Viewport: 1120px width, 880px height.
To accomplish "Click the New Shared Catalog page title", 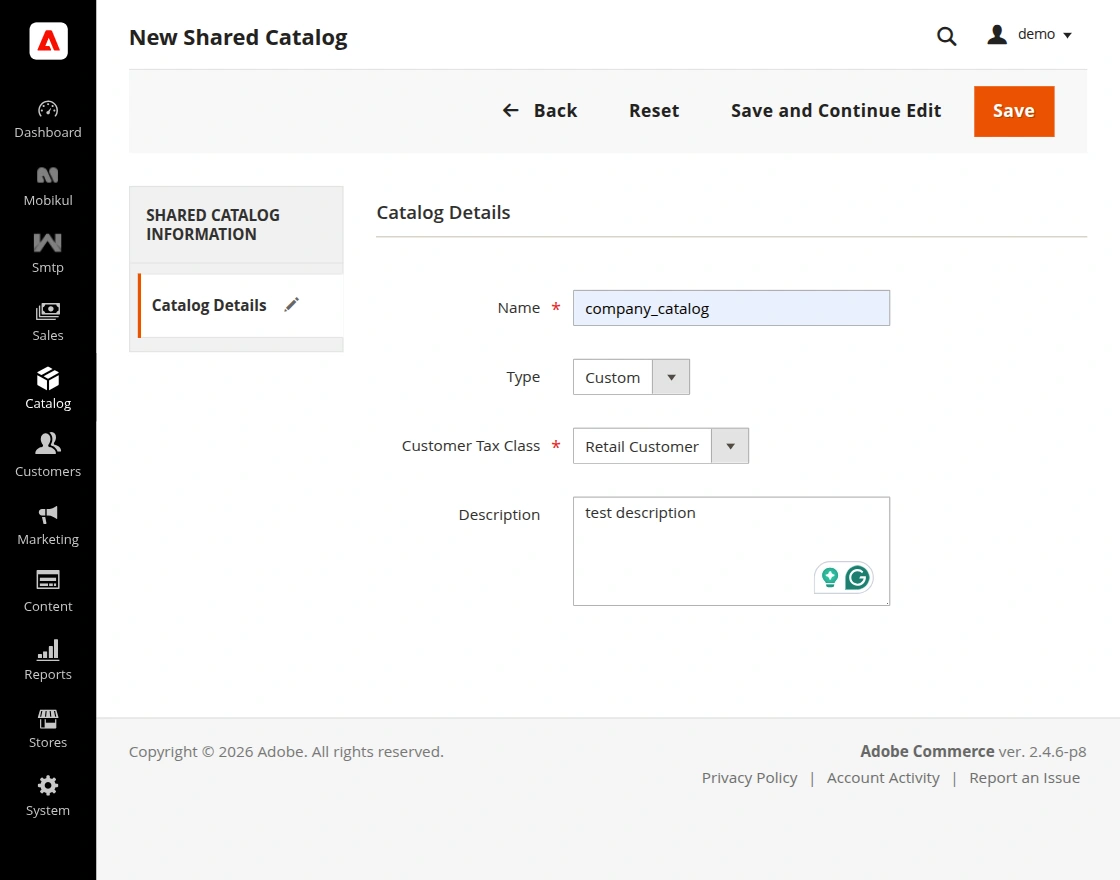I will point(238,37).
